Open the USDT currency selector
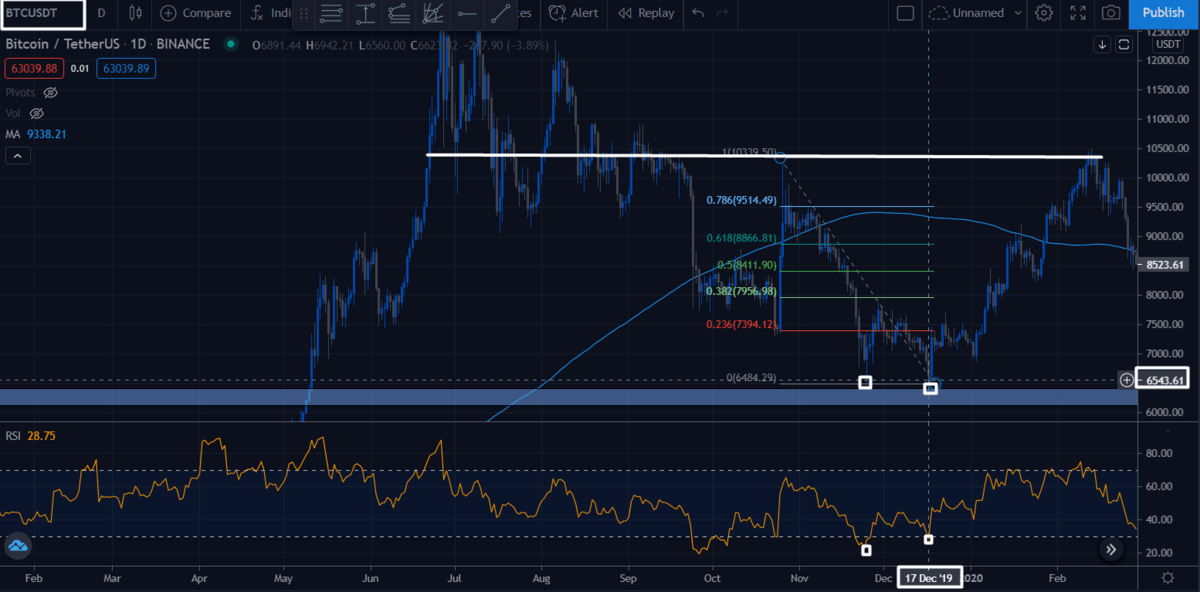 pyautogui.click(x=1167, y=44)
